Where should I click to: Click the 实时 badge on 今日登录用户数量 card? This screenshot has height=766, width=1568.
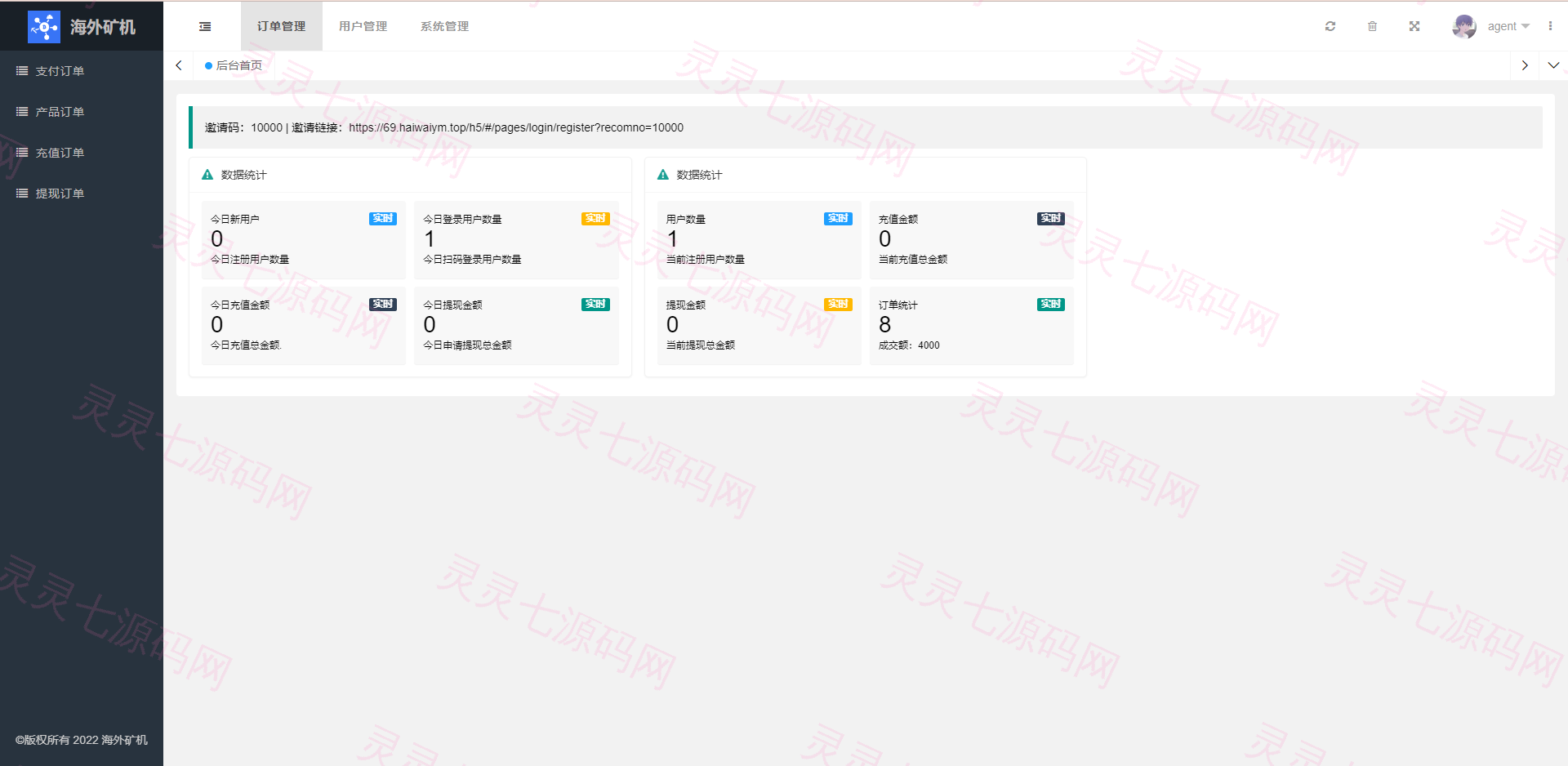click(x=595, y=219)
